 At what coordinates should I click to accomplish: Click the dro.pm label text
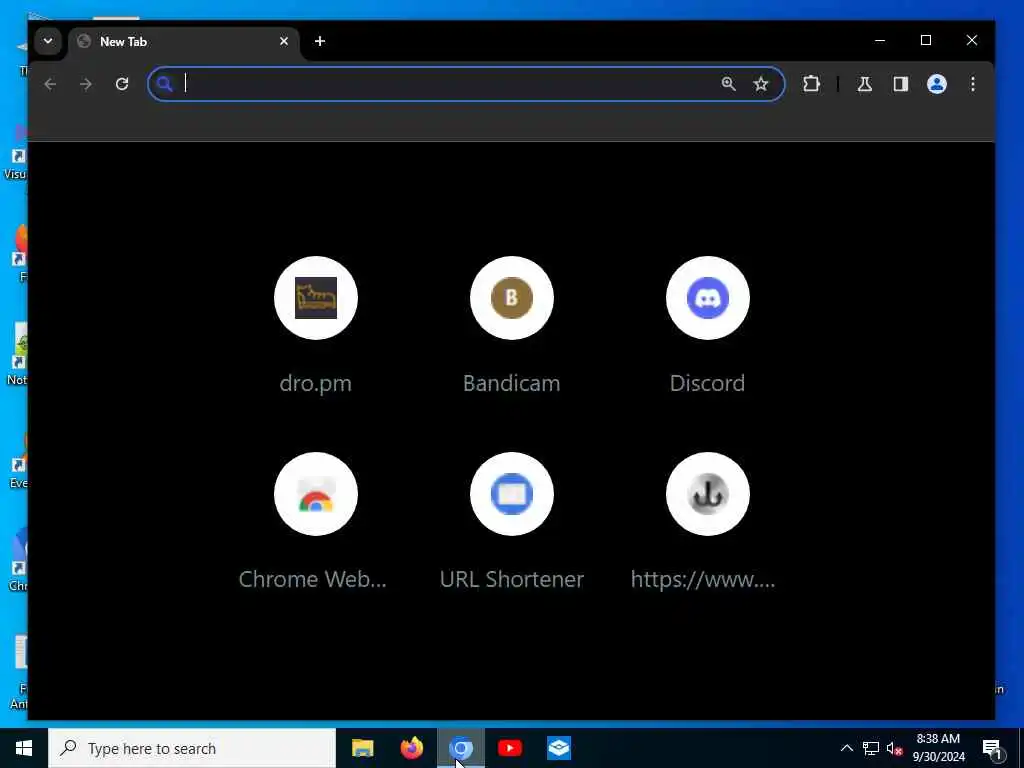point(315,383)
